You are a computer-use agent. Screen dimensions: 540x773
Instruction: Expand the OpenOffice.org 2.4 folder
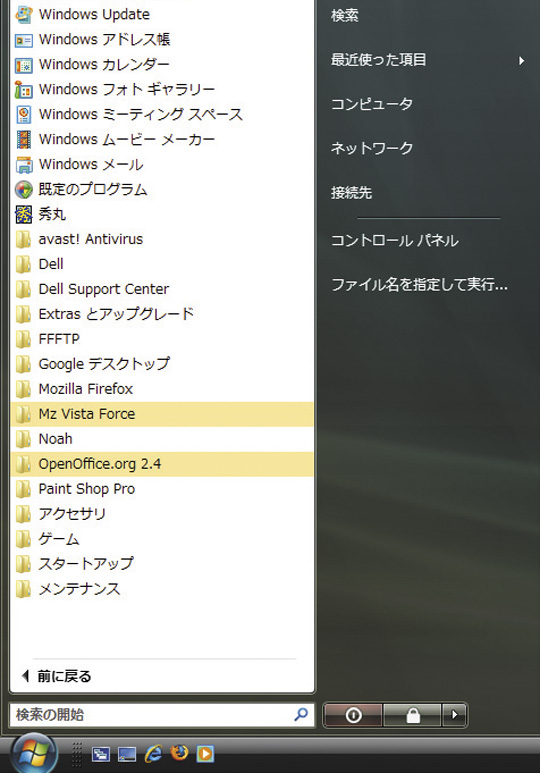(x=162, y=464)
